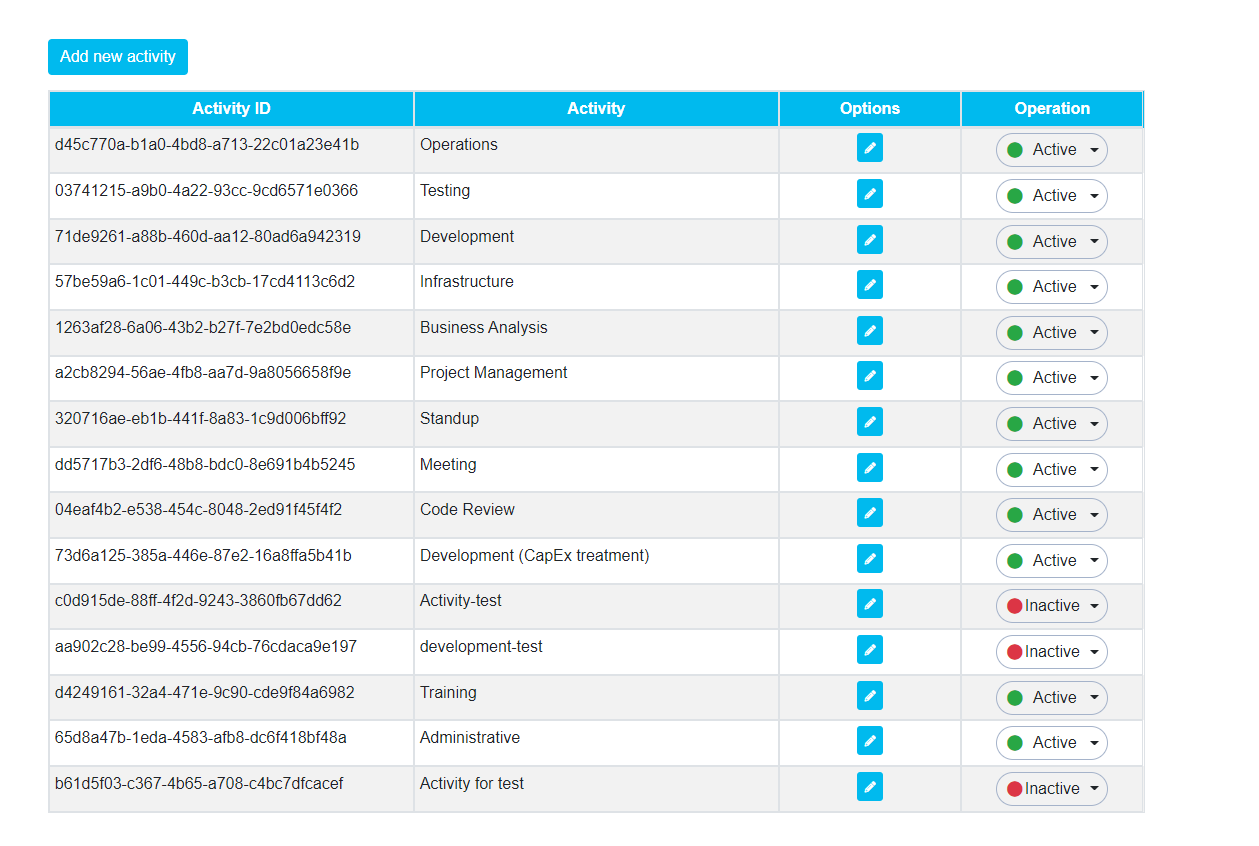Edit the Testing activity
The height and width of the screenshot is (846, 1259).
(x=870, y=194)
